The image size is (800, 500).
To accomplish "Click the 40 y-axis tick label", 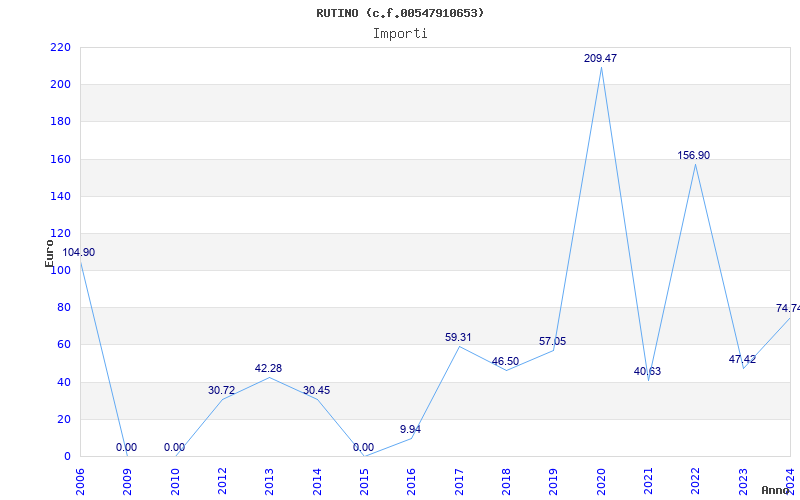I will (x=63, y=382).
